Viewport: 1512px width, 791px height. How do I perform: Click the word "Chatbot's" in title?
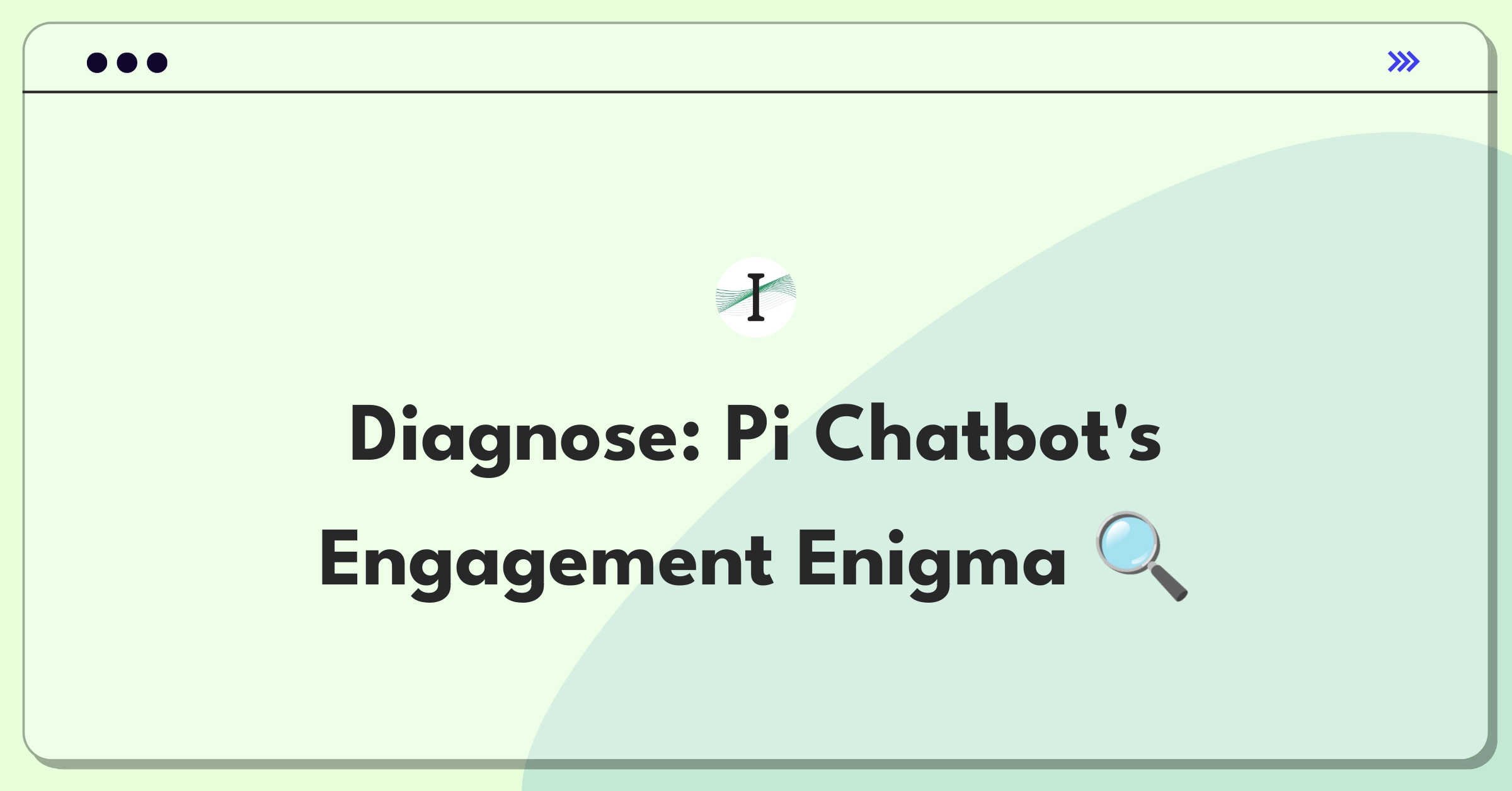coord(988,433)
